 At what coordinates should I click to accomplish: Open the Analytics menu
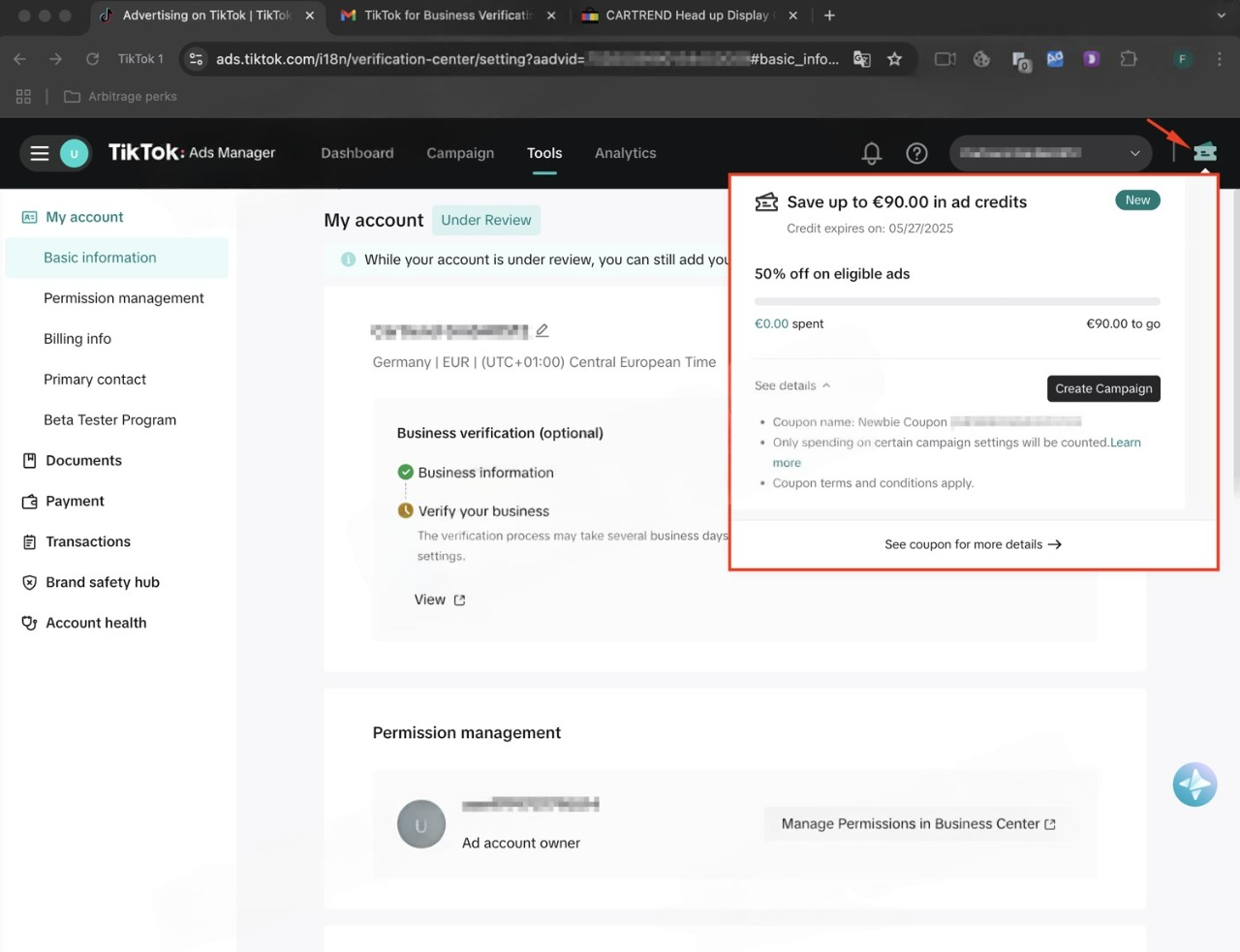tap(626, 153)
